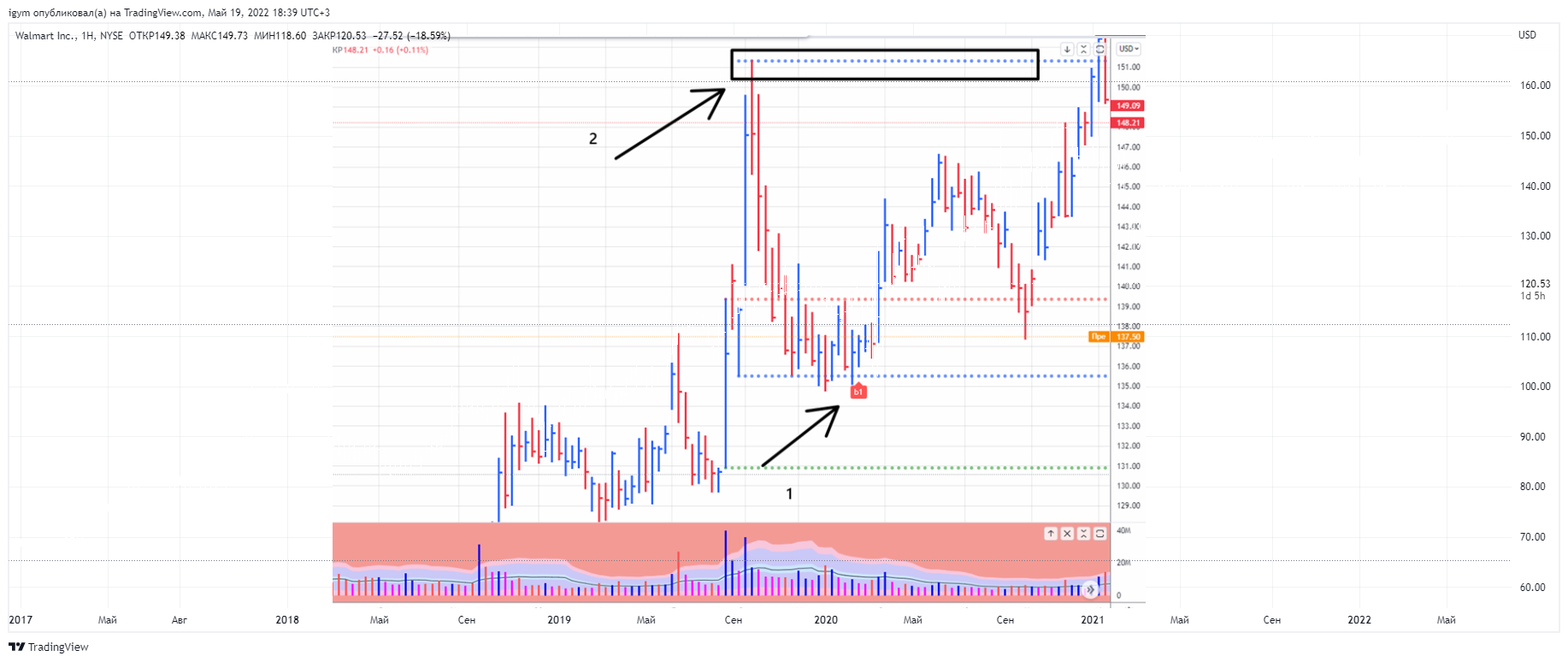This screenshot has height=662, width=1568.
Task: Click the 120.53 current price value
Action: (1535, 283)
